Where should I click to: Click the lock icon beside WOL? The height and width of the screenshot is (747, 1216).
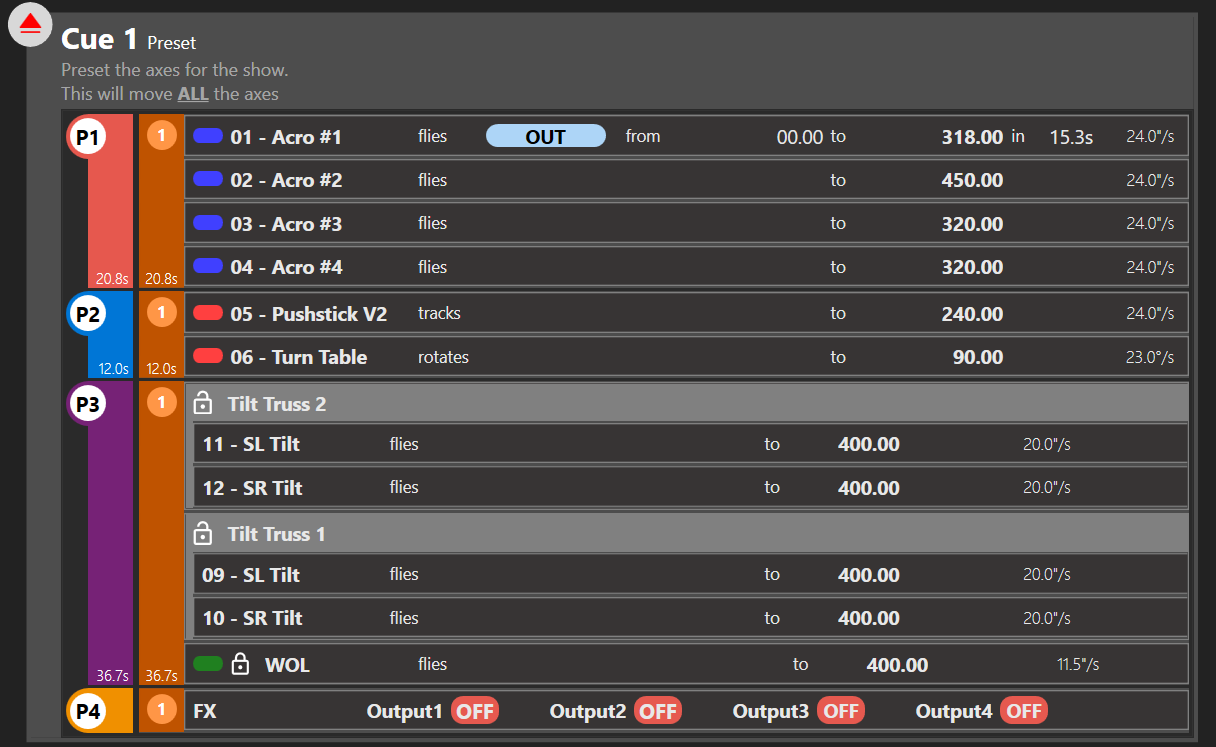pyautogui.click(x=240, y=664)
